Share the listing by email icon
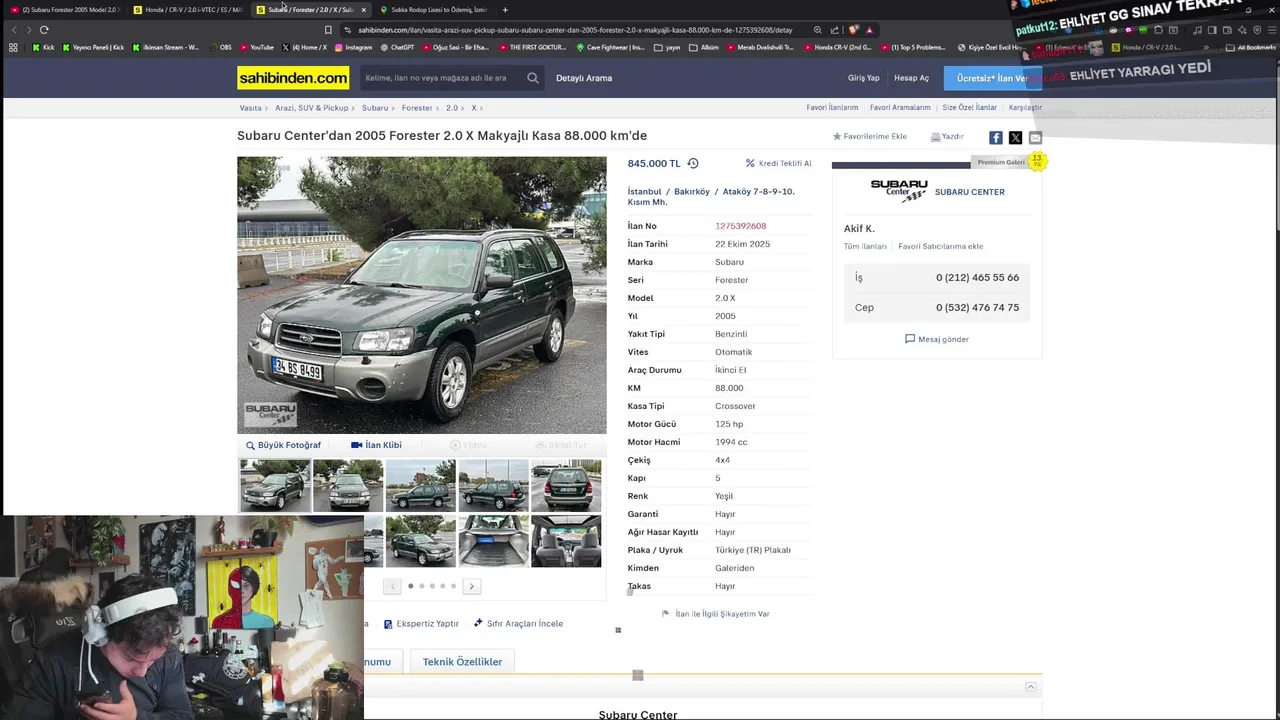 point(1035,137)
